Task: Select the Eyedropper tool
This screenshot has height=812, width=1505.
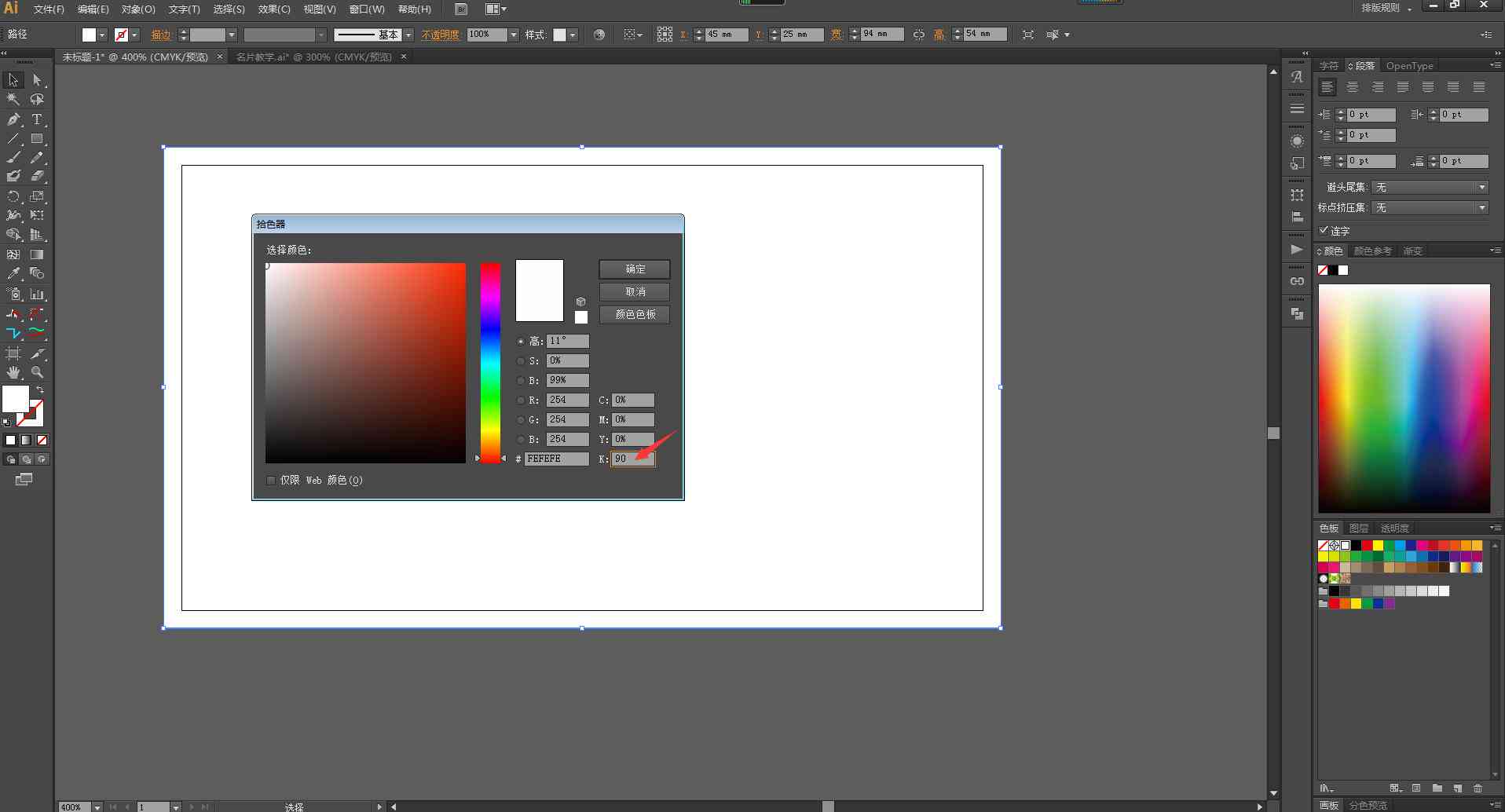Action: (x=13, y=273)
